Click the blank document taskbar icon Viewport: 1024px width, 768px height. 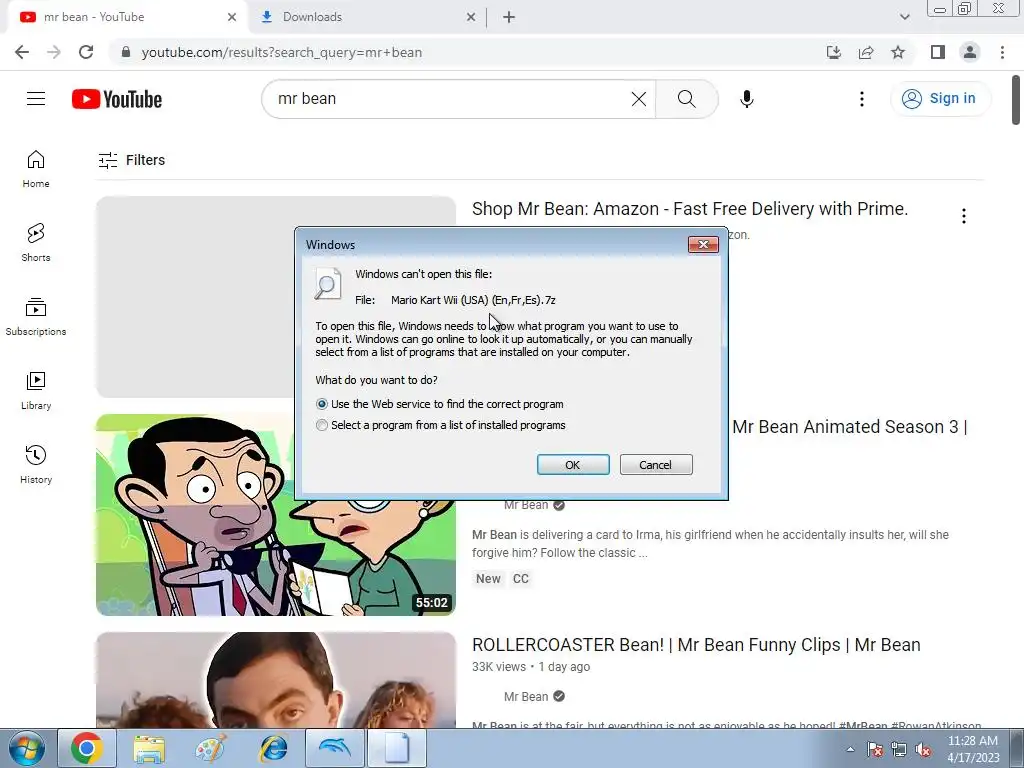(396, 748)
